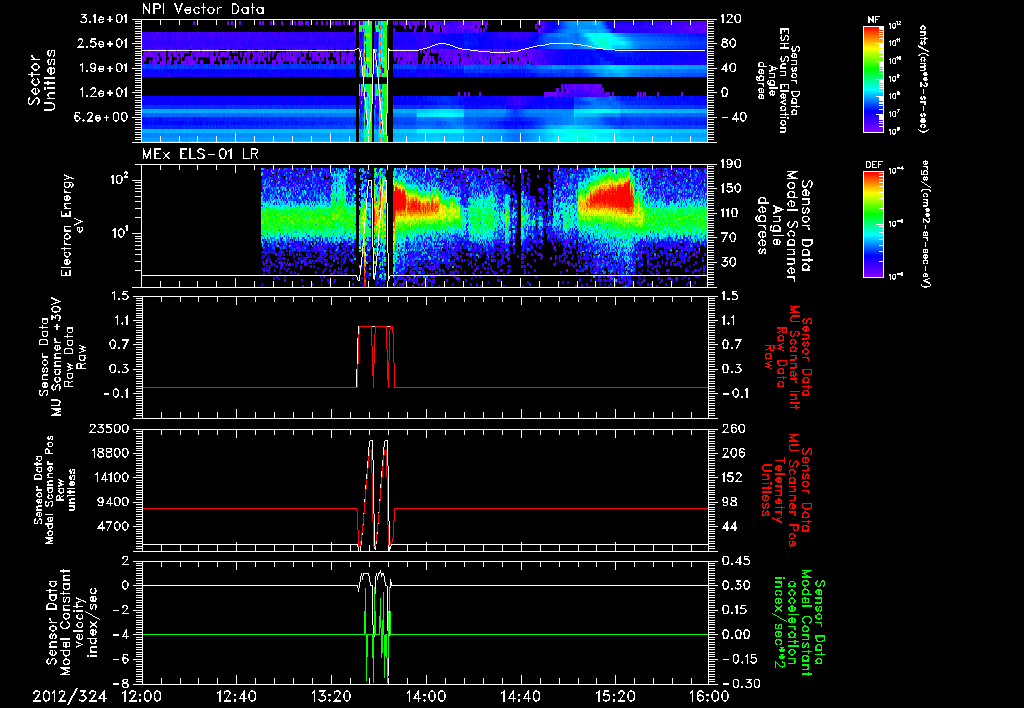The image size is (1024, 708).
Task: Select the "NPI Vector Data" panel title
Action: tap(203, 9)
